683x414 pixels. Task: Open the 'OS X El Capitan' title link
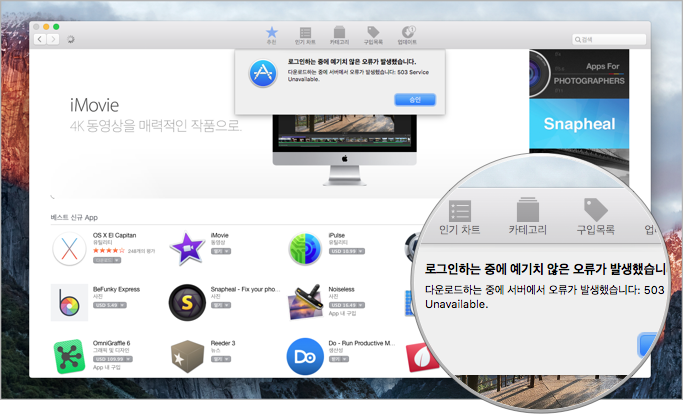coord(115,235)
